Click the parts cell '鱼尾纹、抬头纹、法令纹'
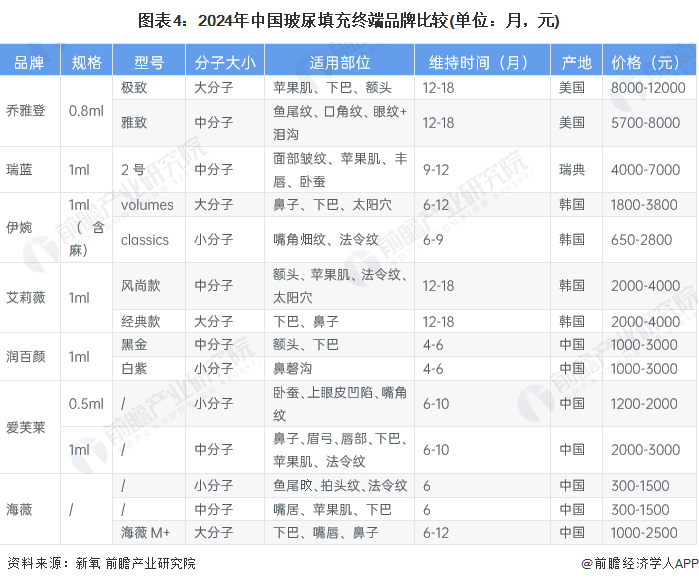 tap(340, 485)
